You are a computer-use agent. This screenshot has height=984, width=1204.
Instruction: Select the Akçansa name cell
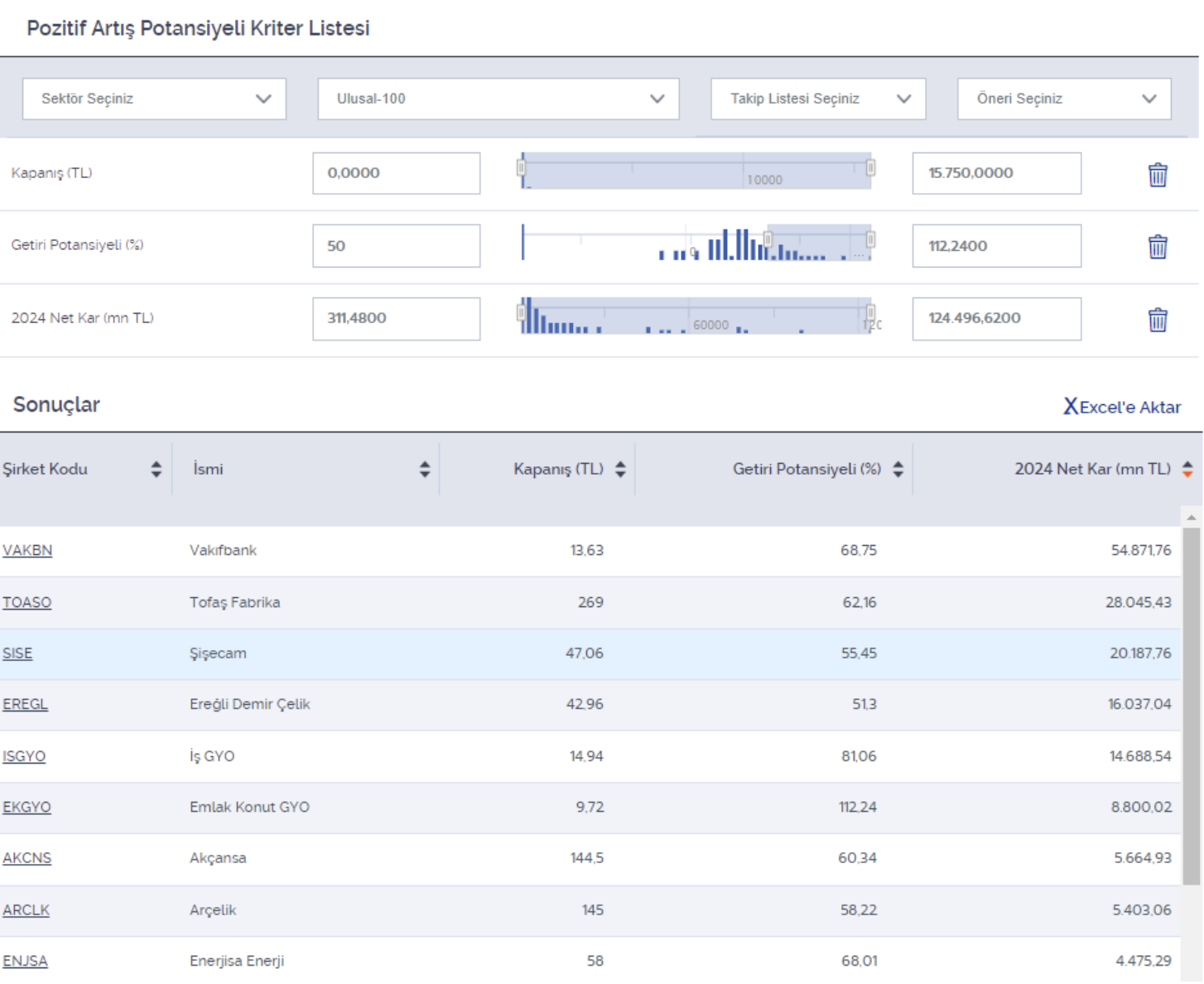tap(219, 859)
